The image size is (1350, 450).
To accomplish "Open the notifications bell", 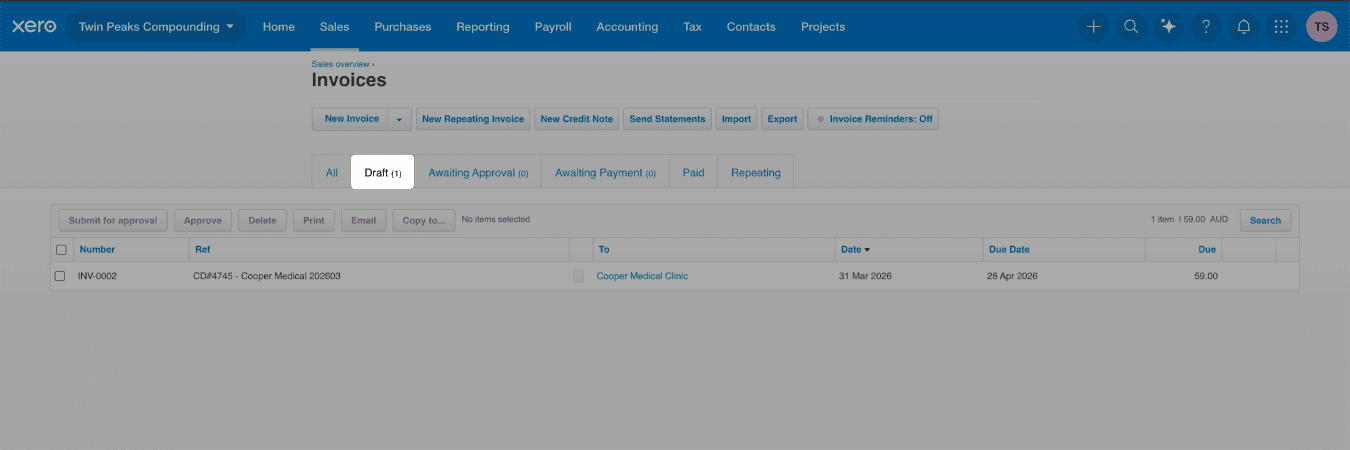I will 1244,27.
